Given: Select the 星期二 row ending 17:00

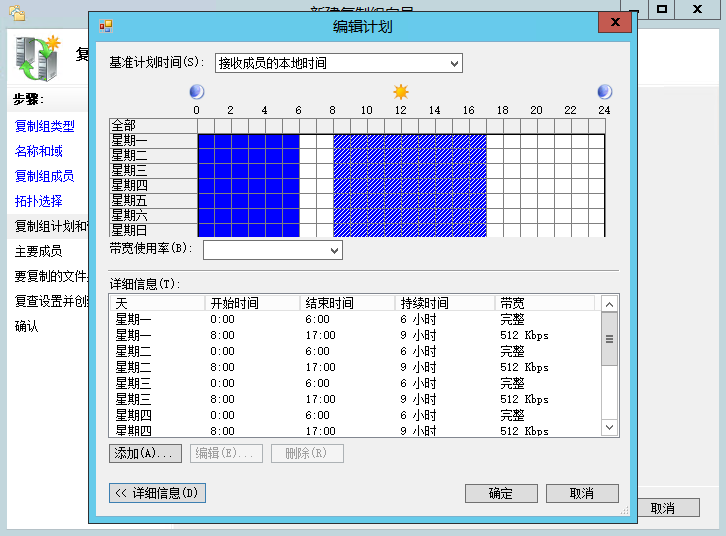Looking at the screenshot, I should [355, 367].
